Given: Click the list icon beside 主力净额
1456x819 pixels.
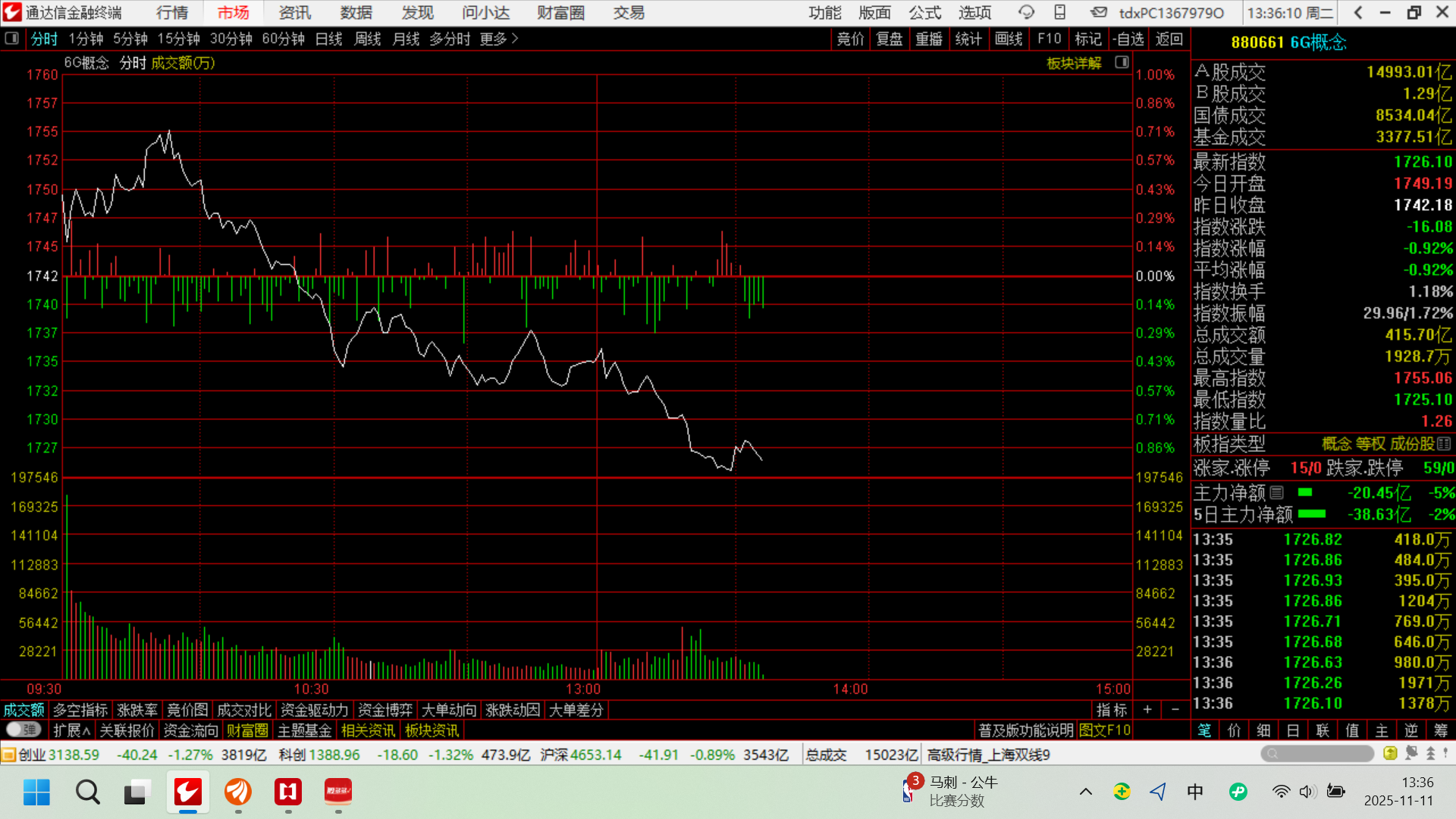Looking at the screenshot, I should coord(1277,493).
